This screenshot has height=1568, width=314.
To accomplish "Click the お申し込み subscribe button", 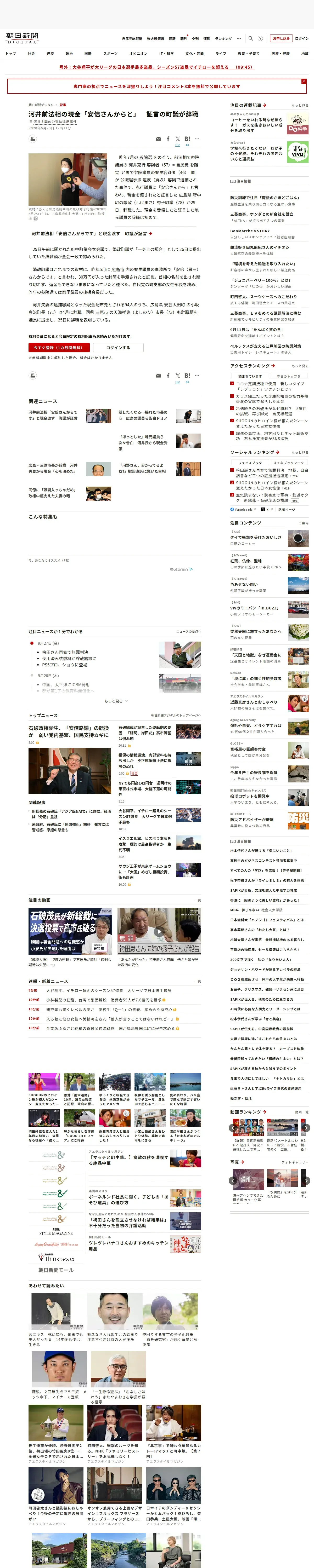I will point(281,38).
